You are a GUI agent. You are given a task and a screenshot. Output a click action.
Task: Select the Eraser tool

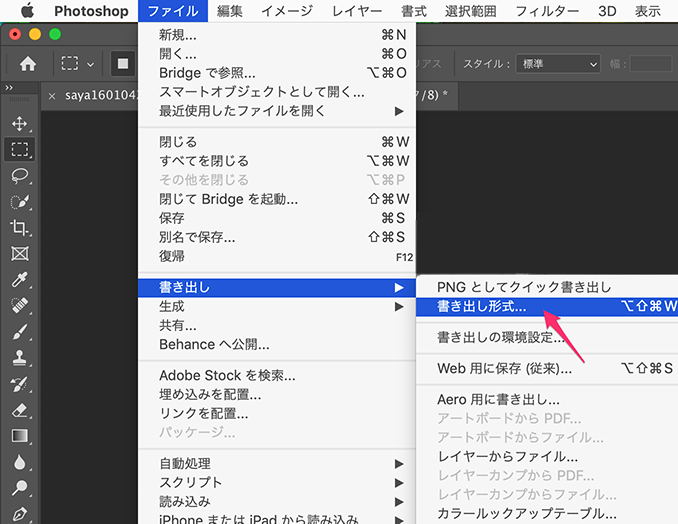[19, 410]
